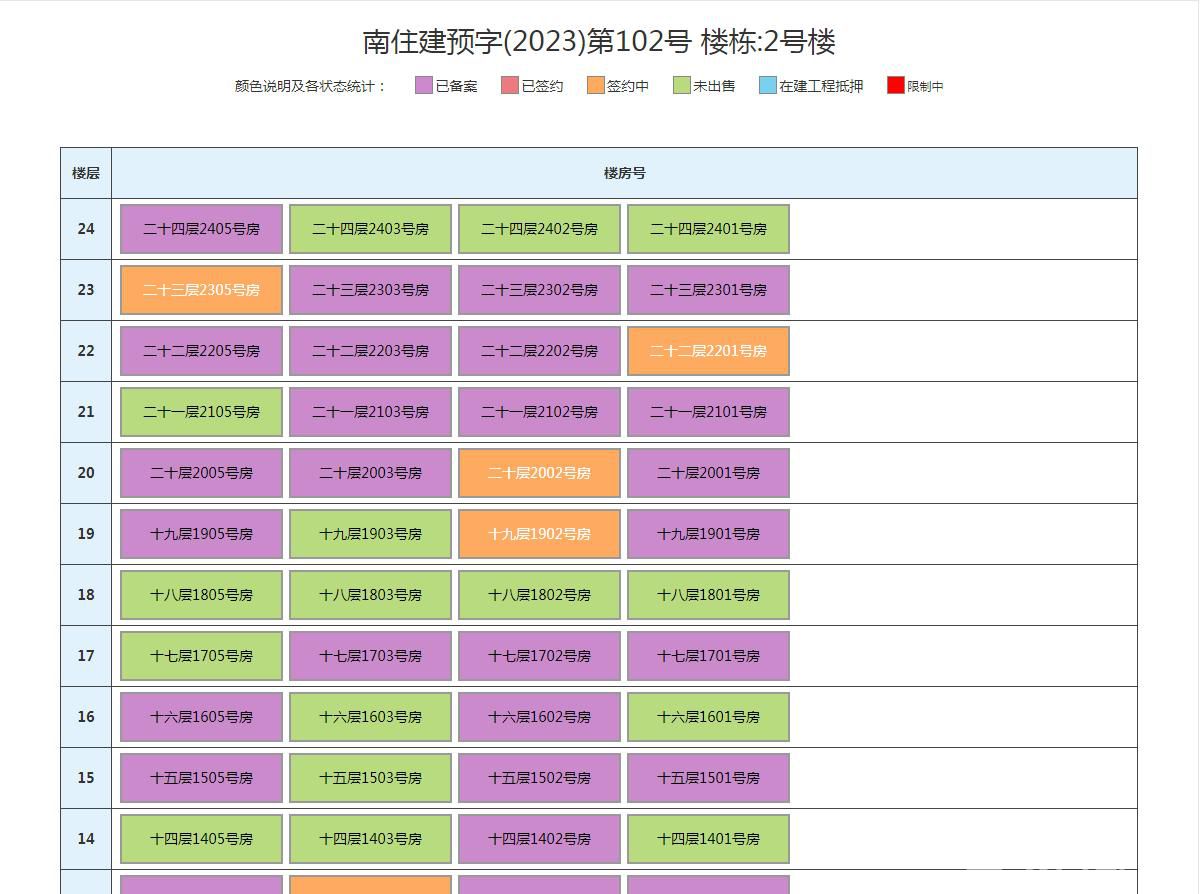Open unit 十五层1505号房
This screenshot has width=1200, height=894.
coord(201,778)
